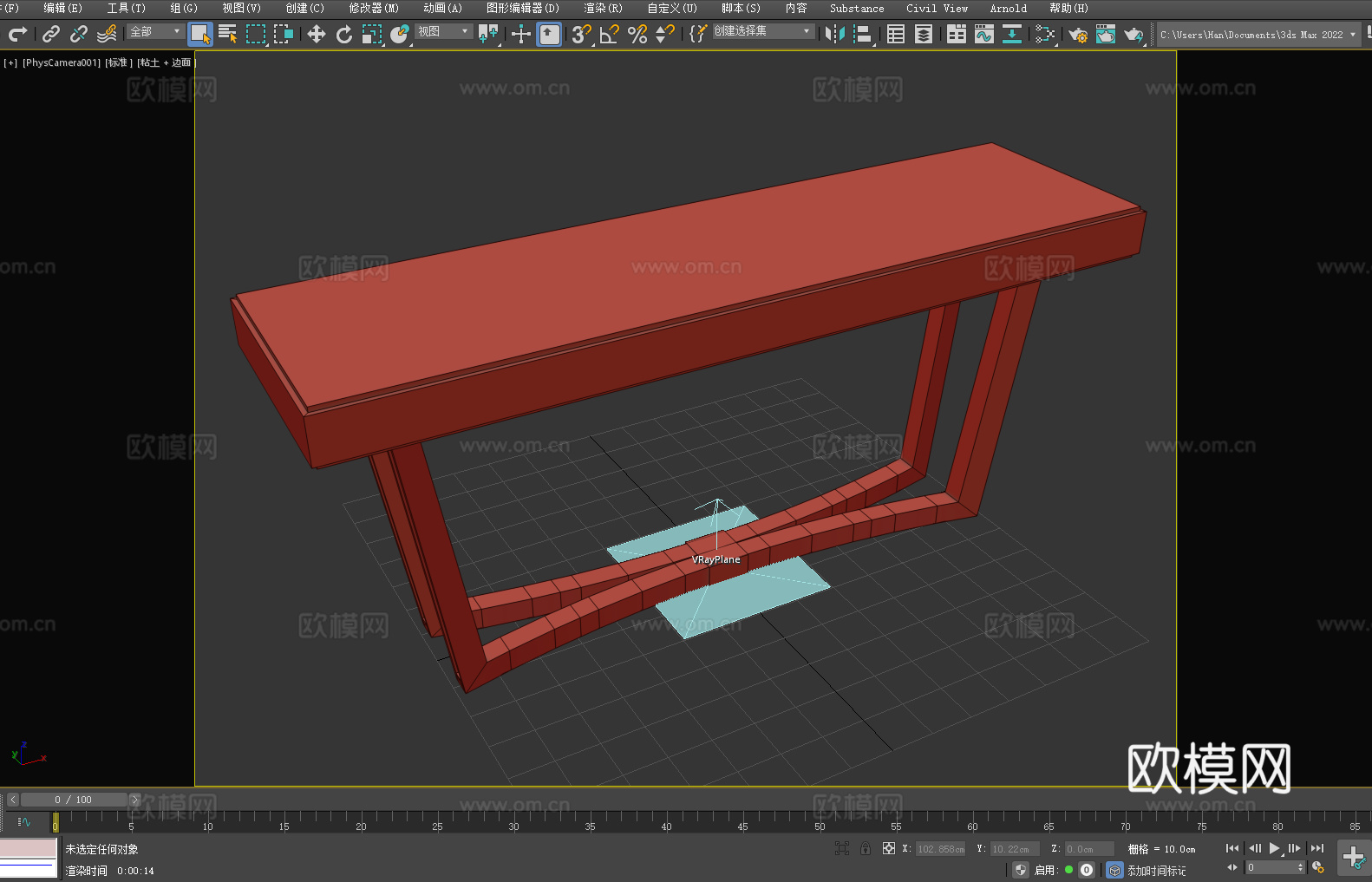Image resolution: width=1372 pixels, height=882 pixels.
Task: Activate Select and Move tool
Action: (317, 34)
